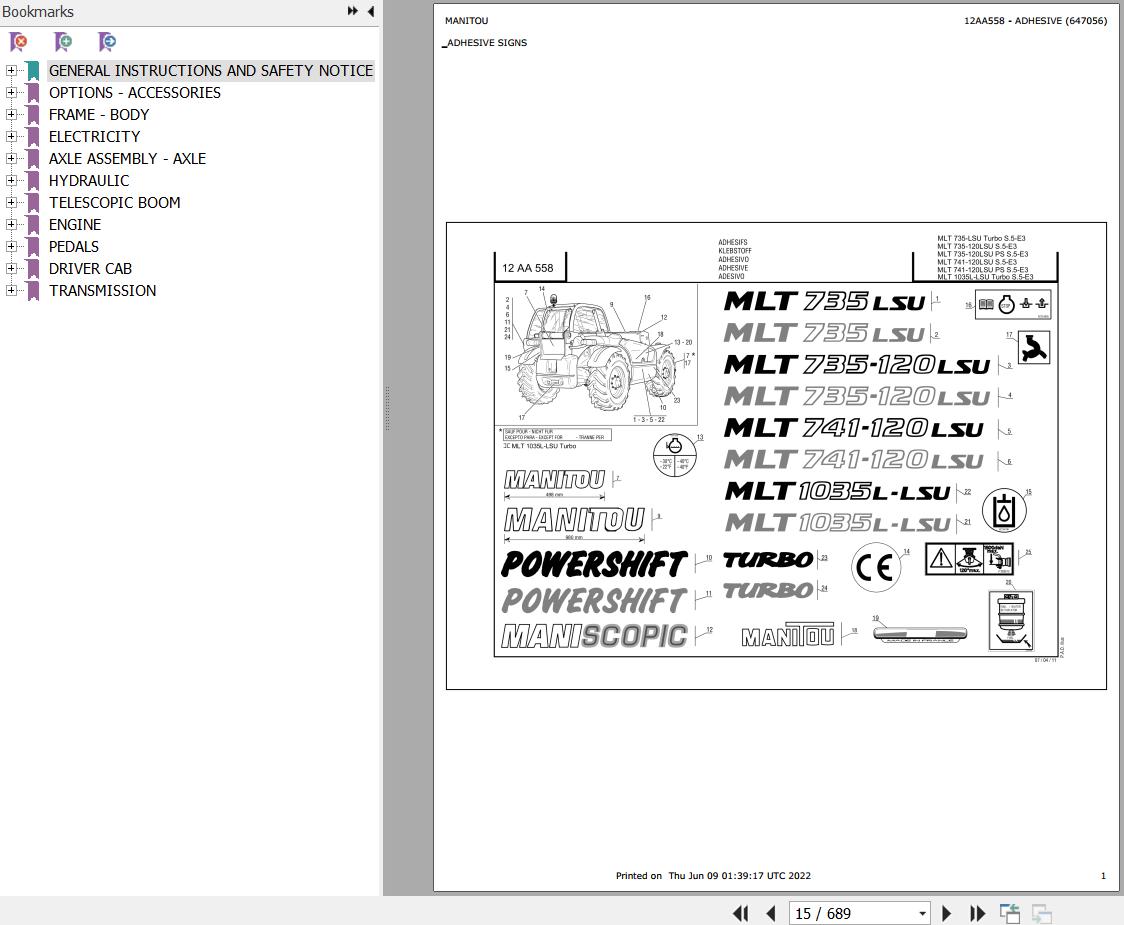This screenshot has height=925, width=1124.
Task: Select the TELESCOPIC BOOM bookmark
Action: [115, 203]
